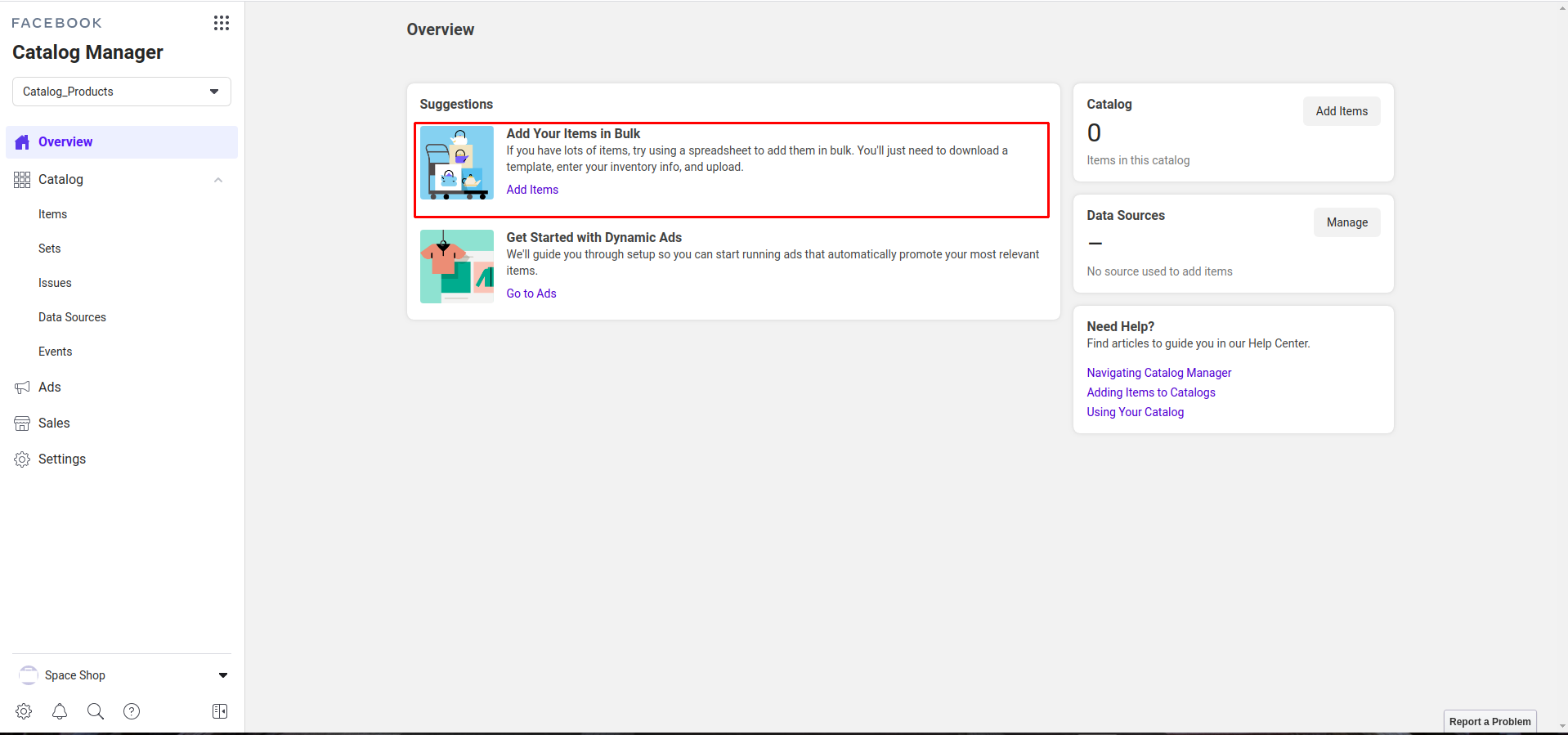Screen dimensions: 1568x735
Task: Open the Settings menu item
Action: [62, 459]
